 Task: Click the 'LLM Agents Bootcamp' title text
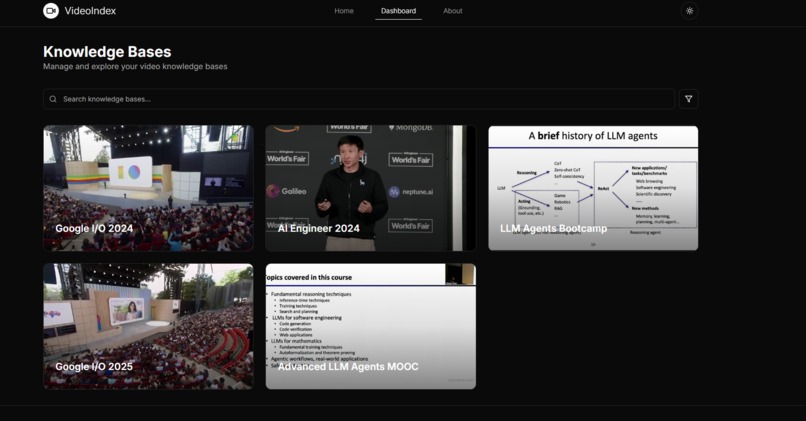(554, 229)
